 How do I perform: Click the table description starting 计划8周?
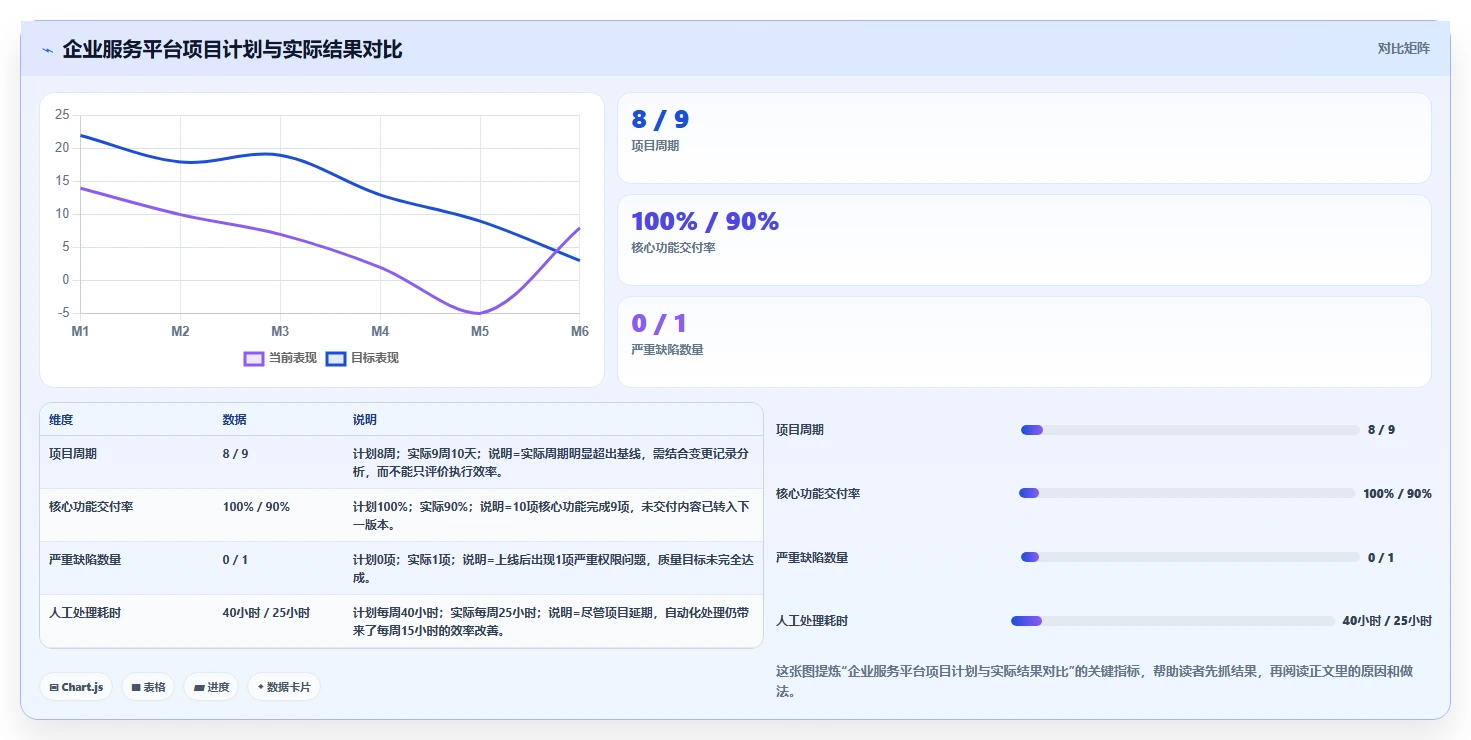[552, 463]
